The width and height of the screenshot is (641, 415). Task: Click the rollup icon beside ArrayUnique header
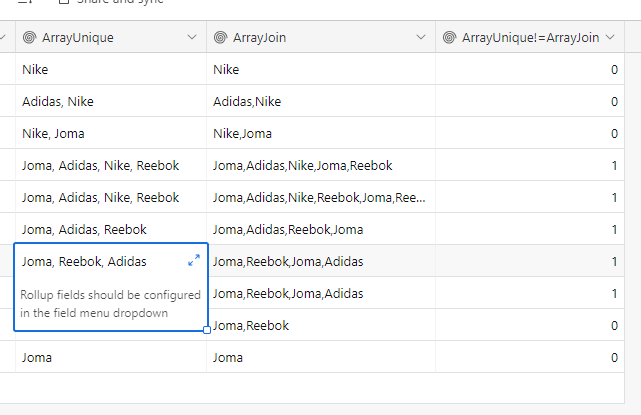click(29, 37)
